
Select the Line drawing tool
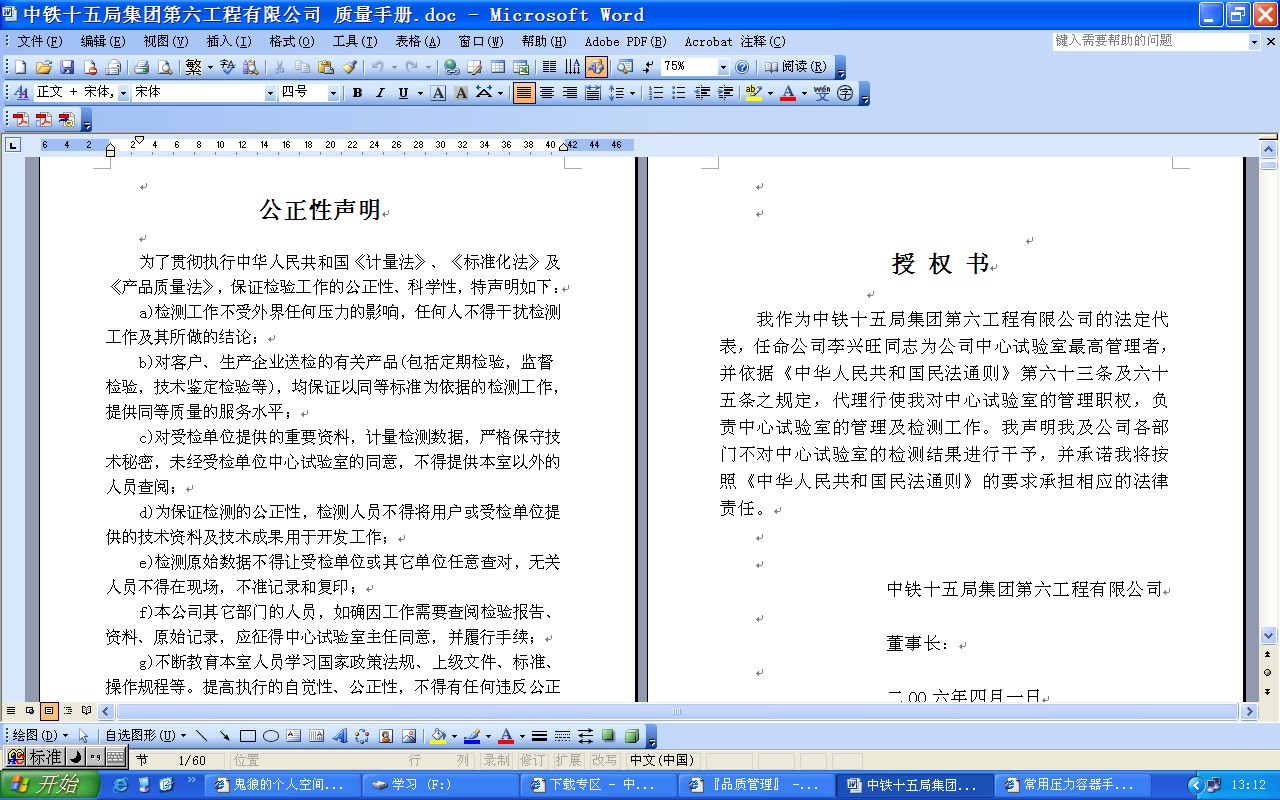click(x=202, y=736)
